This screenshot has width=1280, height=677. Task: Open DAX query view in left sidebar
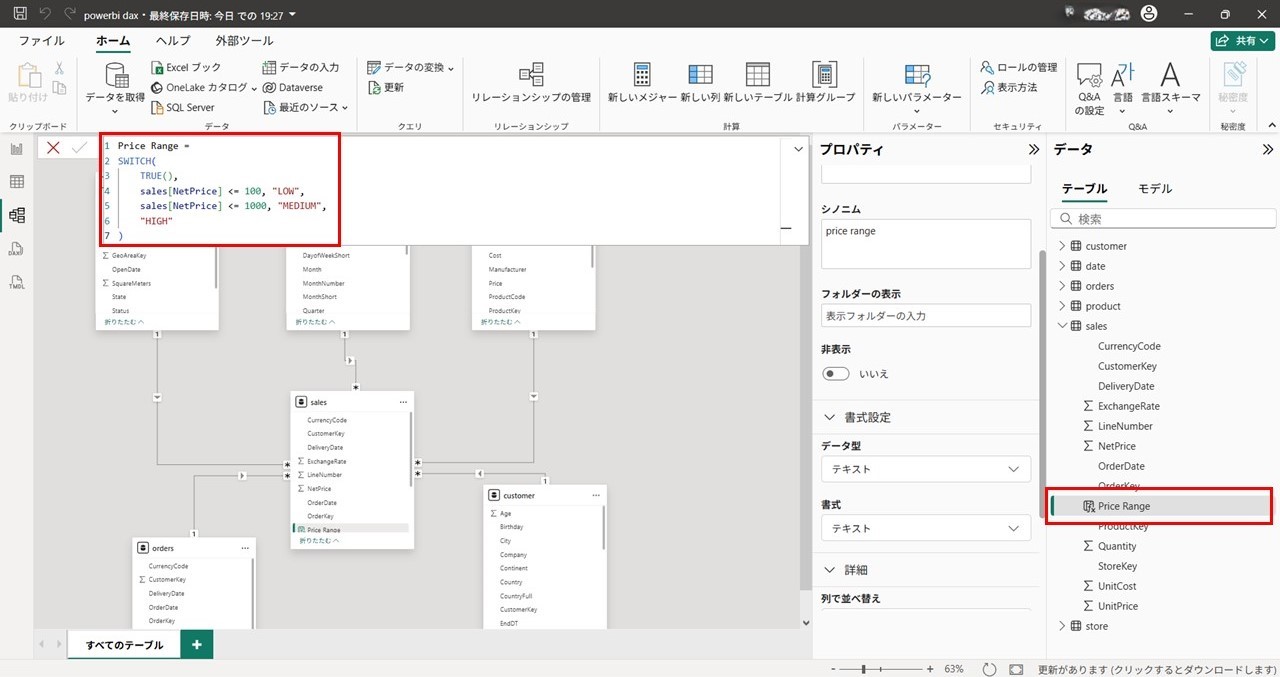pos(16,249)
